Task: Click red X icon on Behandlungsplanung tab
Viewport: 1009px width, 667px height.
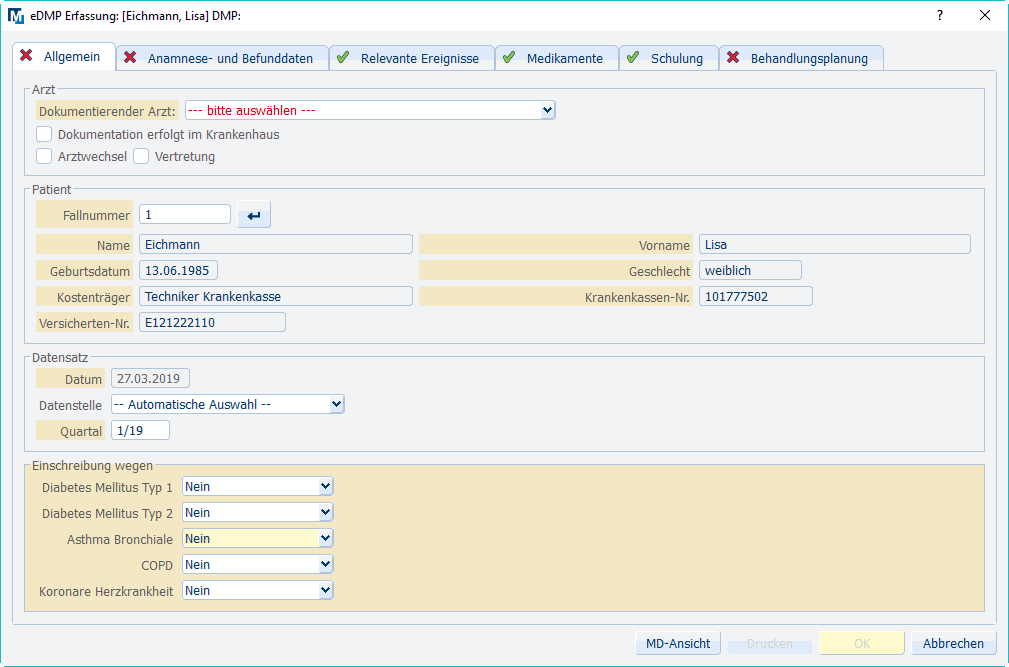Action: point(733,58)
